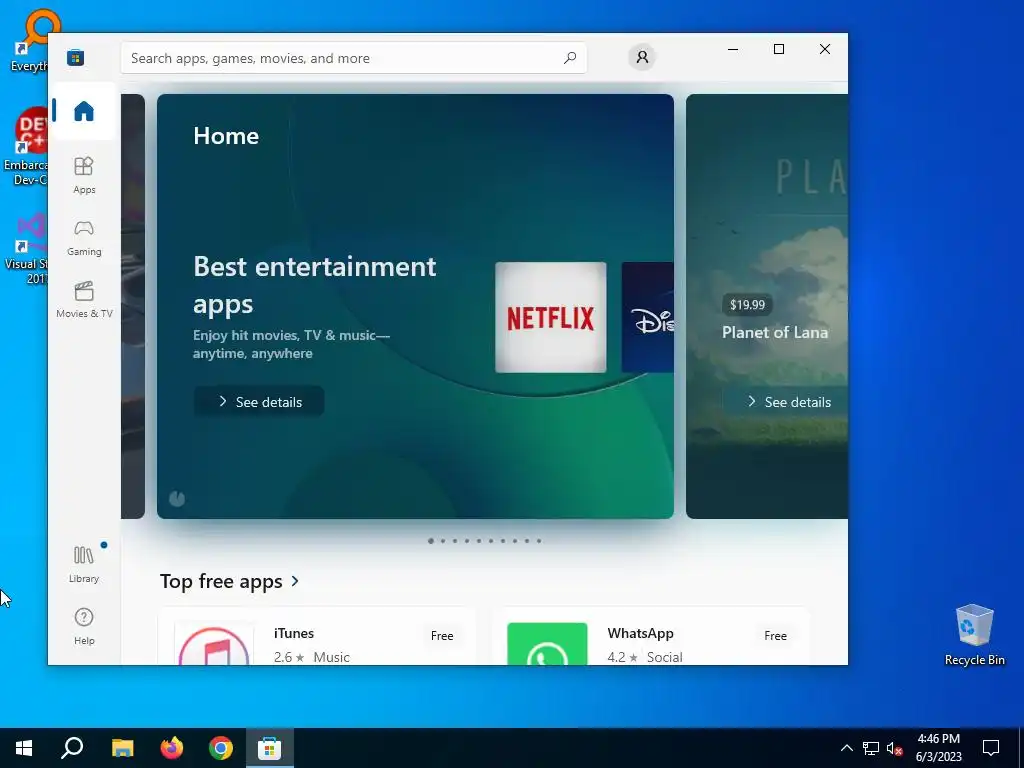Click the taskbar clock showing 4:46 PM
The image size is (1024, 768).
coord(938,748)
